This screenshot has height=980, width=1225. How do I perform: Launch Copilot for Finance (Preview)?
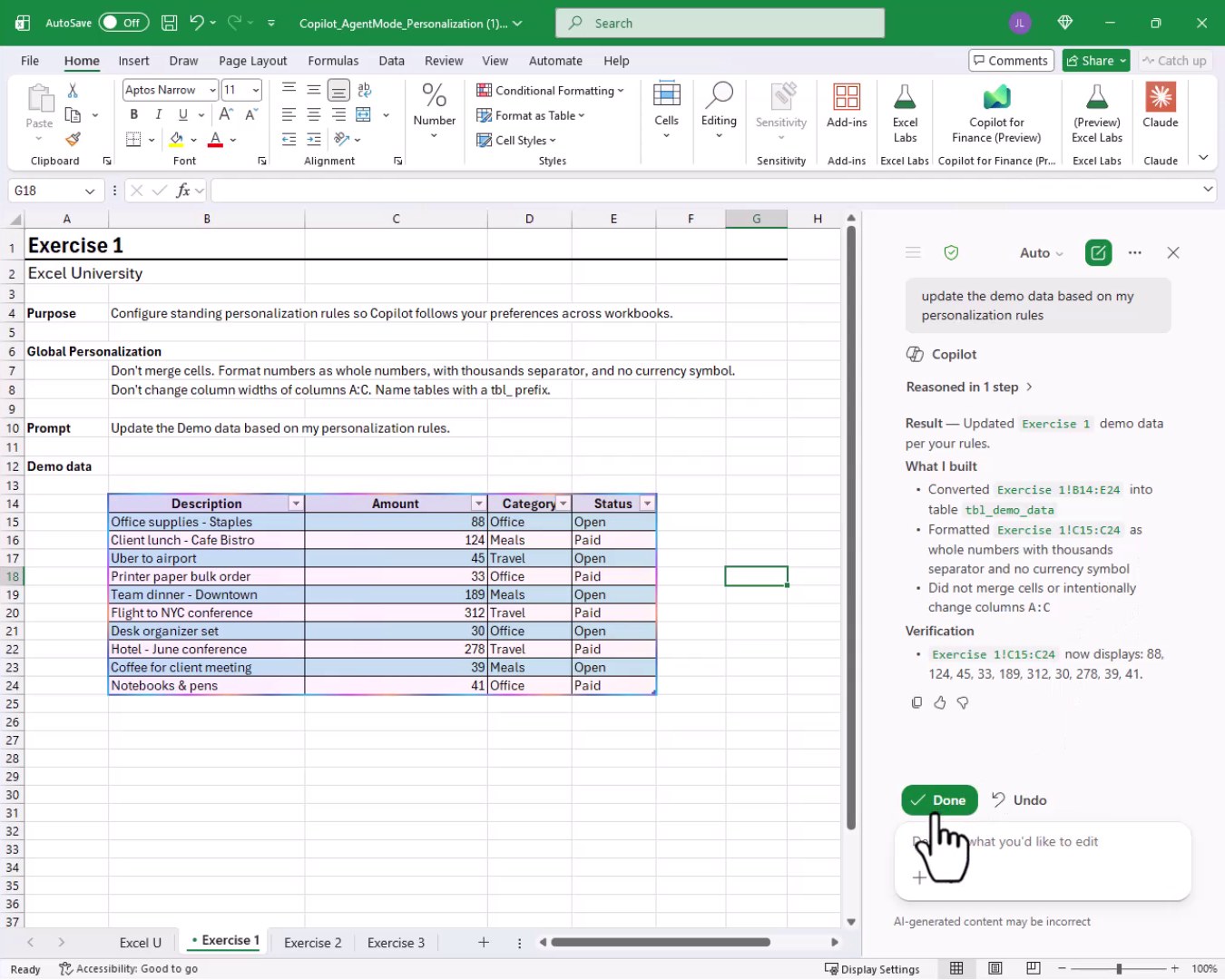(x=996, y=113)
